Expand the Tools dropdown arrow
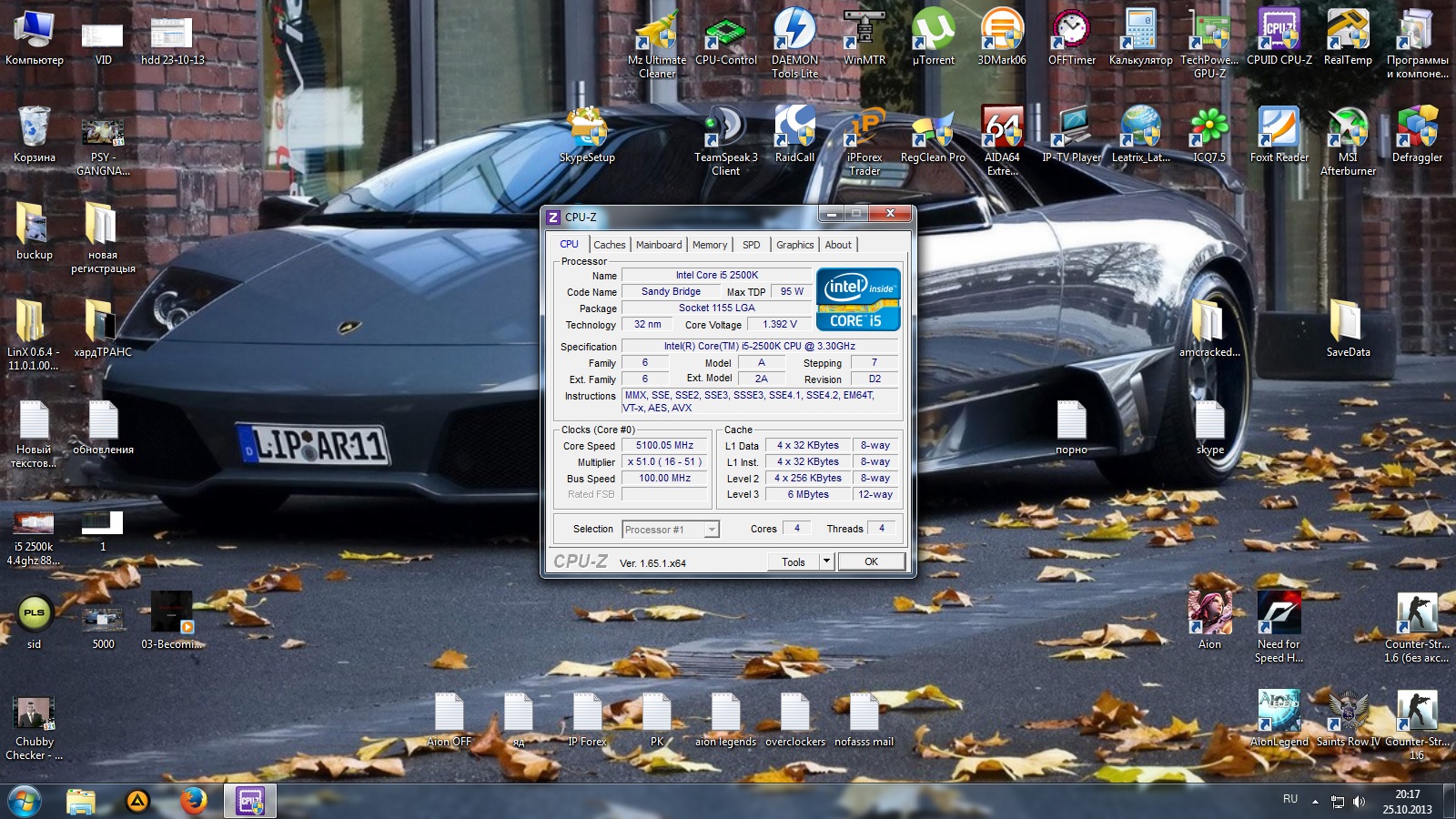The height and width of the screenshot is (819, 1456). 826,561
